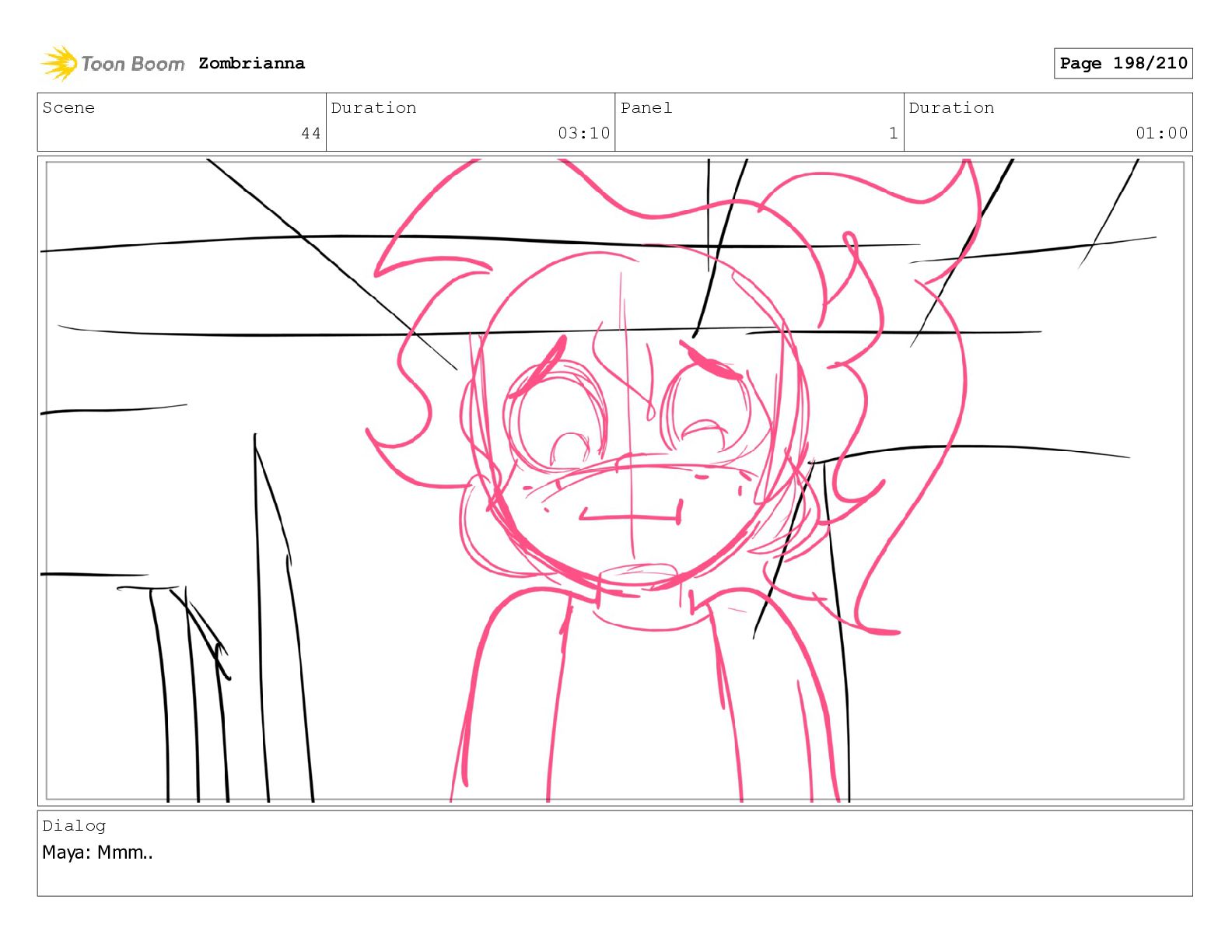1232x952 pixels.
Task: Click the dialog line 'Maya: Mmm..'
Action: pyautogui.click(x=97, y=852)
